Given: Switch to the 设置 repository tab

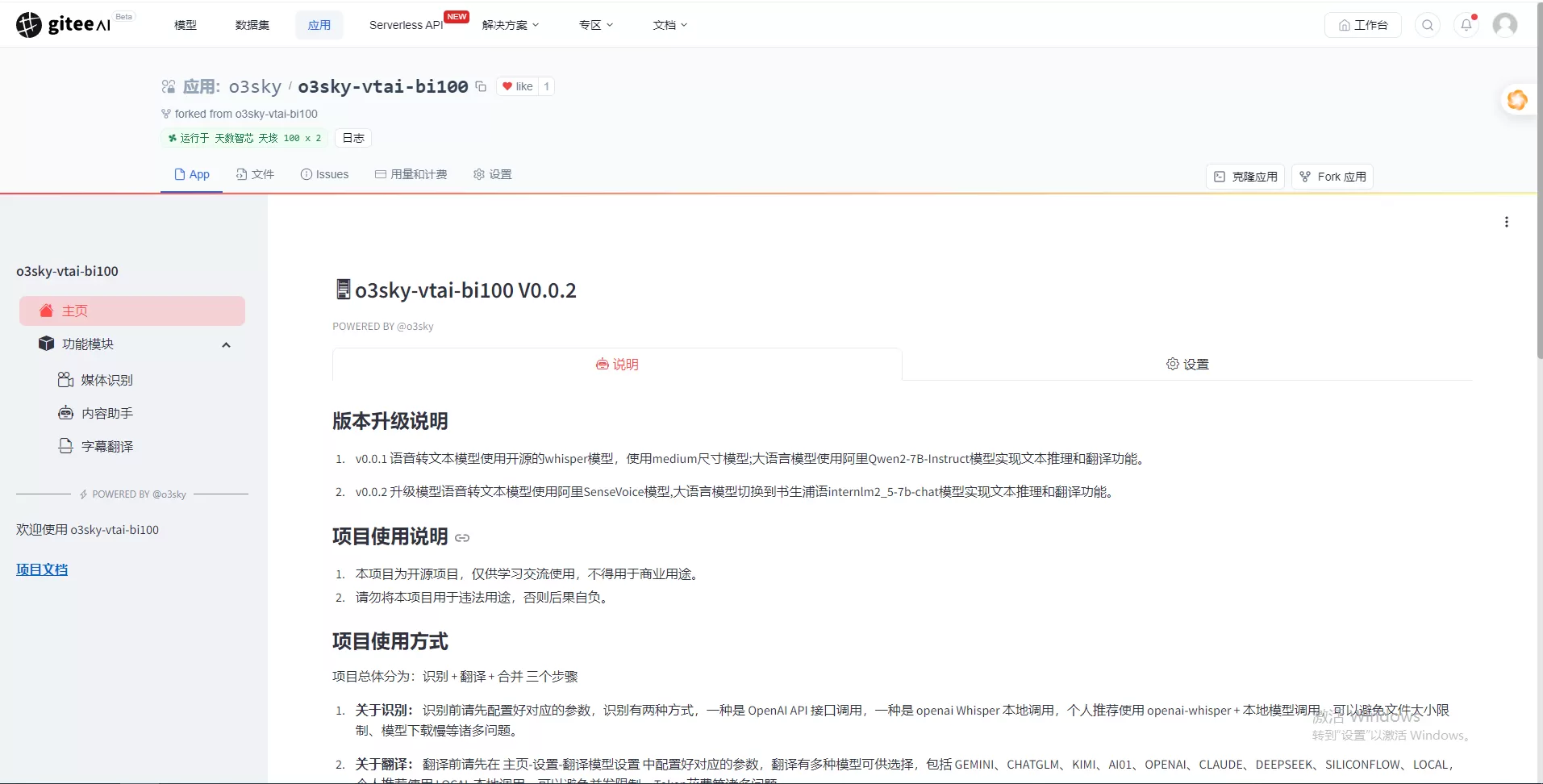Looking at the screenshot, I should pos(492,174).
